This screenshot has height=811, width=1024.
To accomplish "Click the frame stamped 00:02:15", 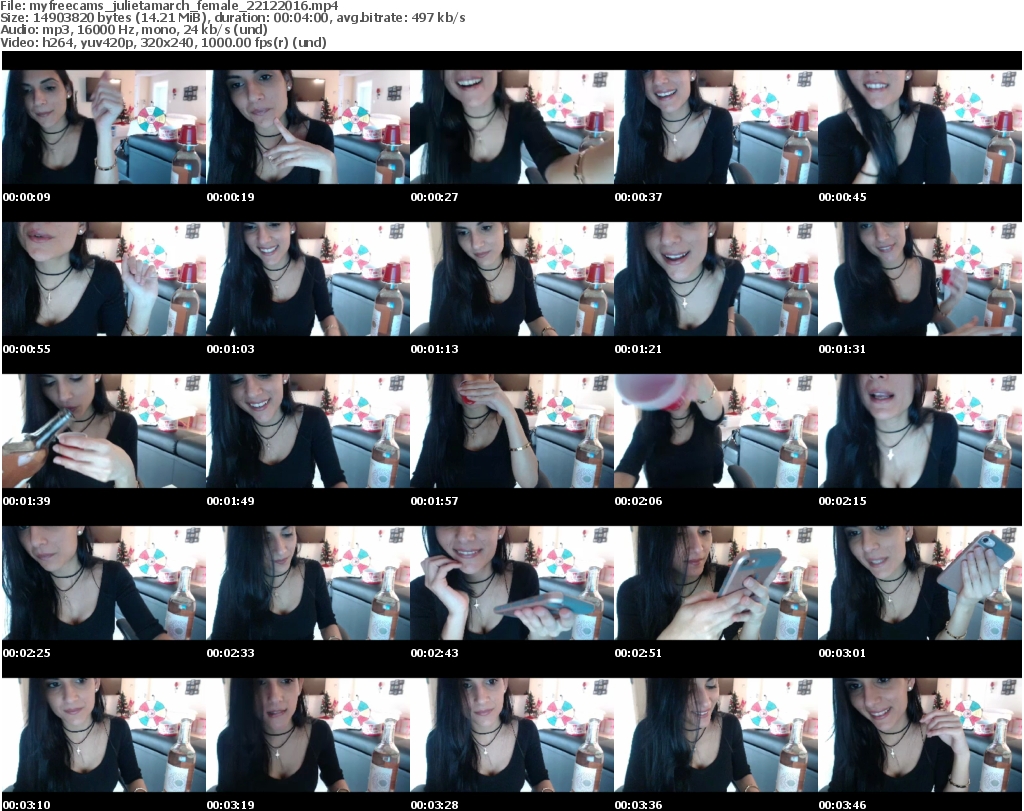I will point(920,431).
